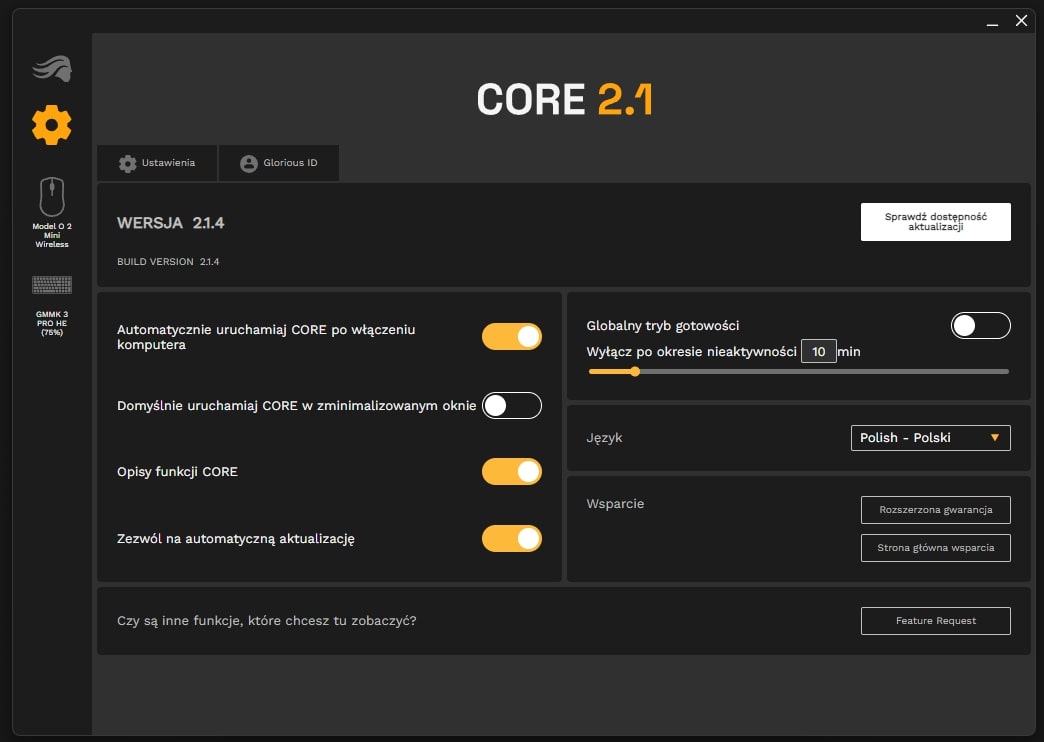Click the Glorious logo in the sidebar
The image size is (1044, 742).
52,69
